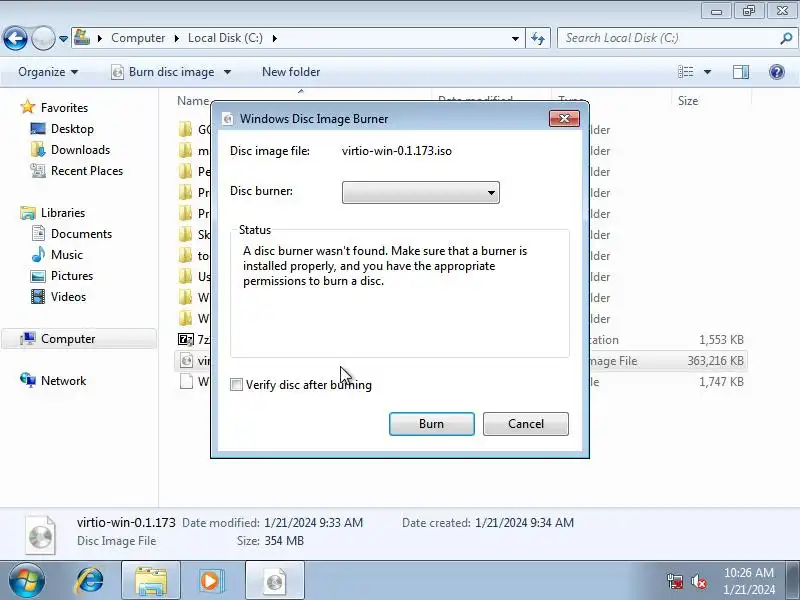Screen dimensions: 800x600
Task: Open the Music library
Action: (x=57, y=255)
